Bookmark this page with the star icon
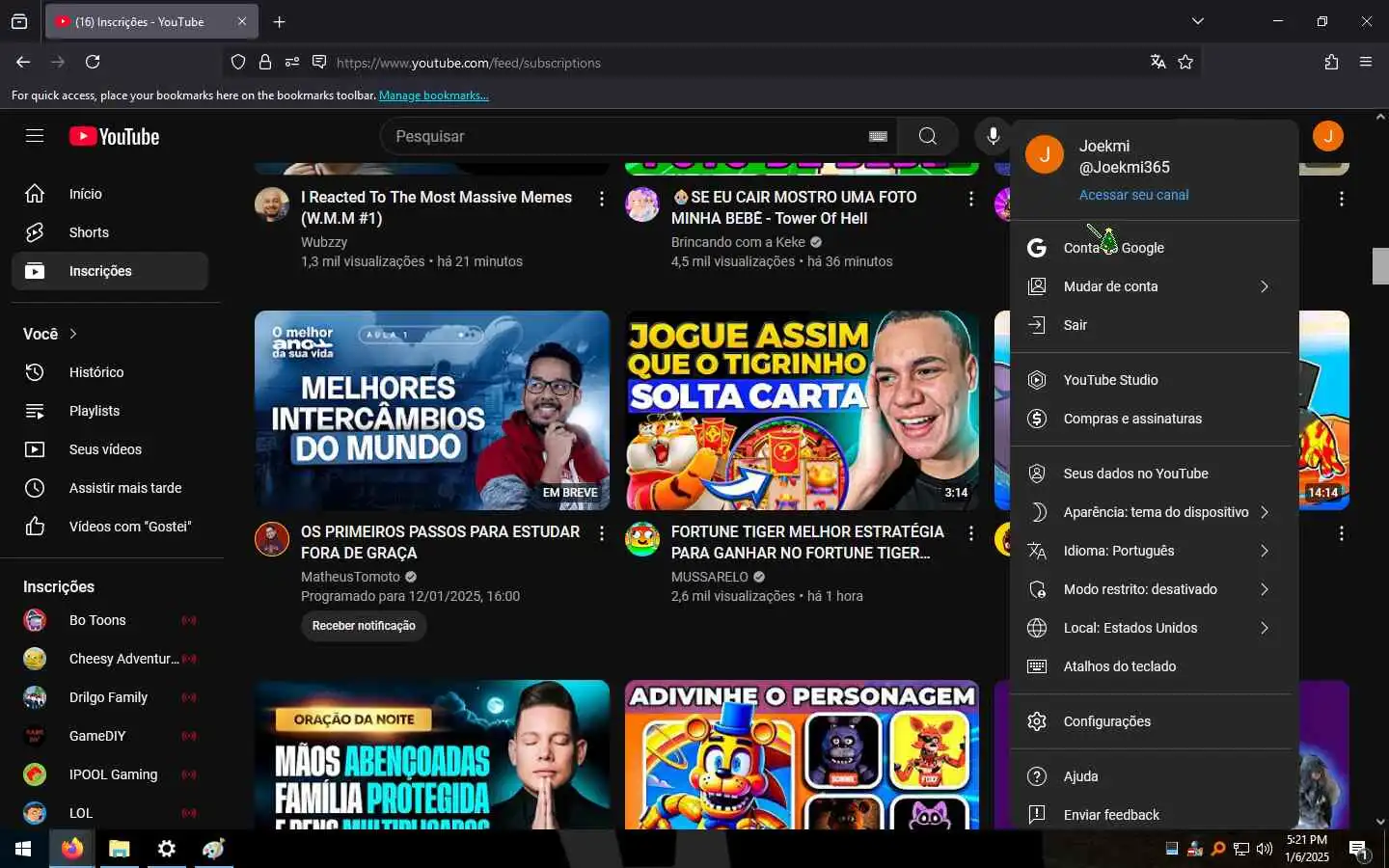Image resolution: width=1389 pixels, height=868 pixels. (x=1185, y=62)
